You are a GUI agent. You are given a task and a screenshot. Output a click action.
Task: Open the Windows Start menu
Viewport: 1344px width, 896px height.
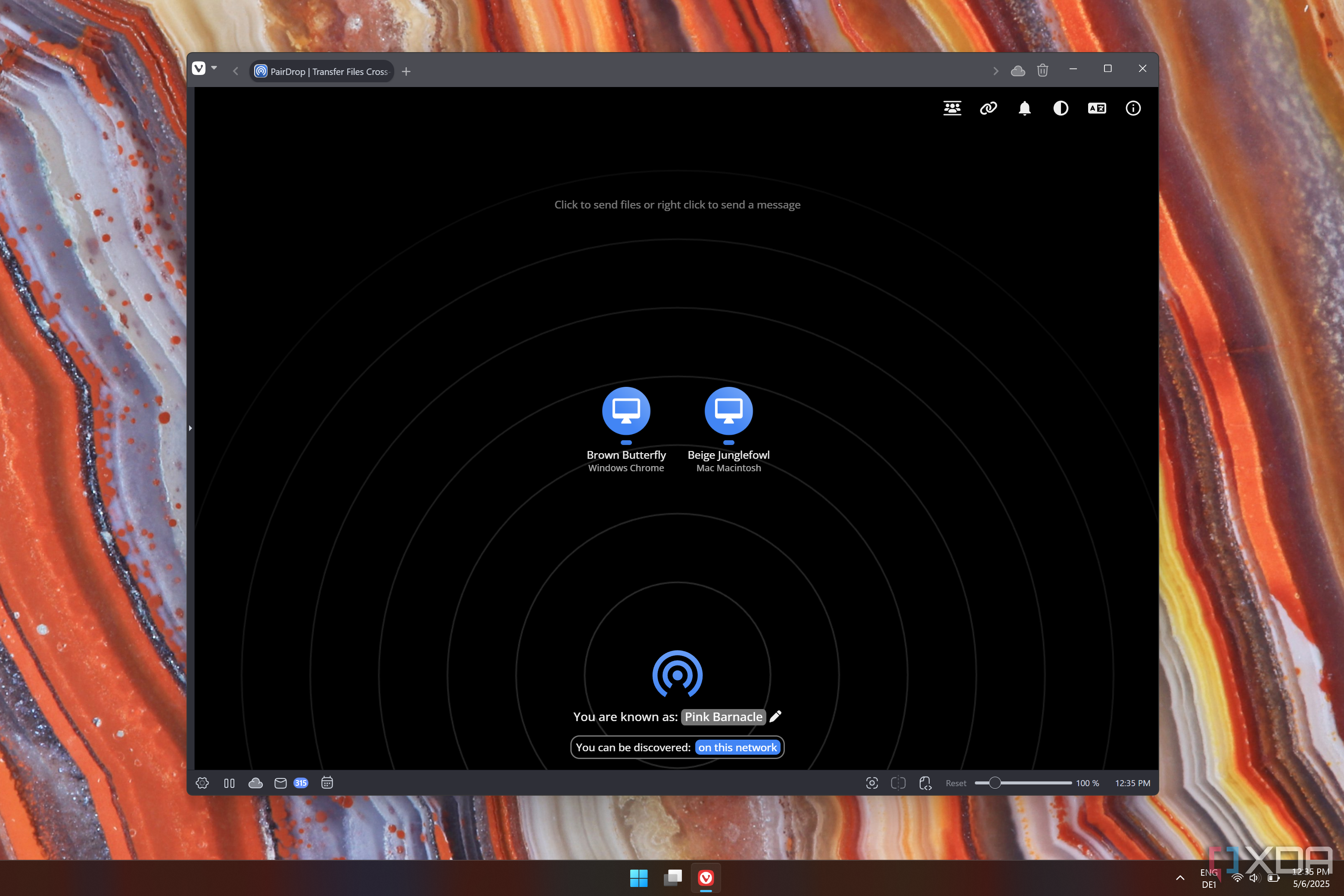(638, 878)
